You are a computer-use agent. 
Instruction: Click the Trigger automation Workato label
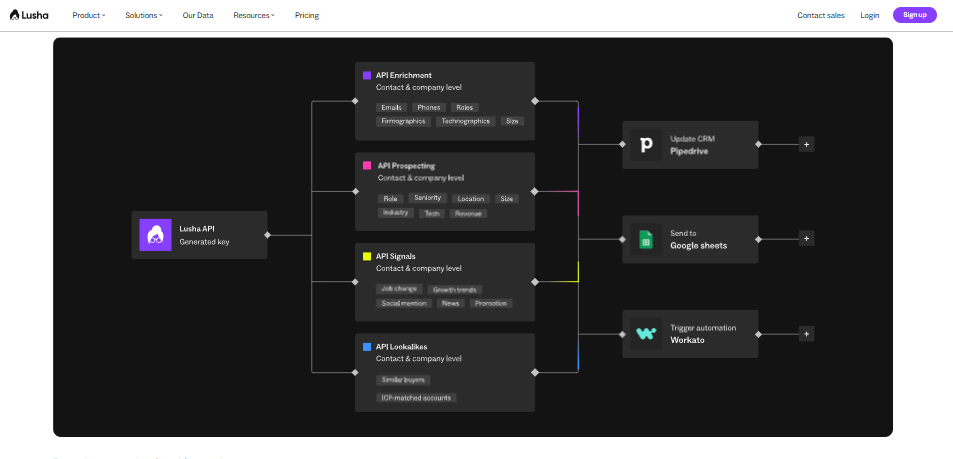(703, 334)
